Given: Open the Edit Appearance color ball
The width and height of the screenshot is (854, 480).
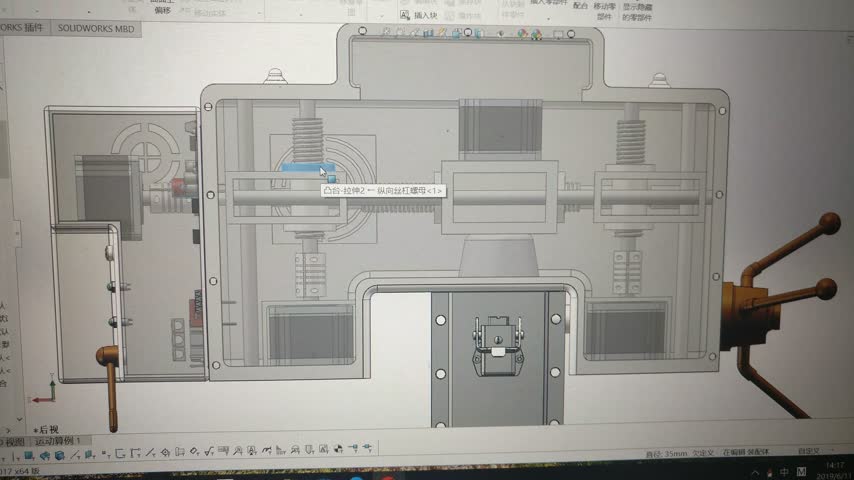Looking at the screenshot, I should click(521, 34).
